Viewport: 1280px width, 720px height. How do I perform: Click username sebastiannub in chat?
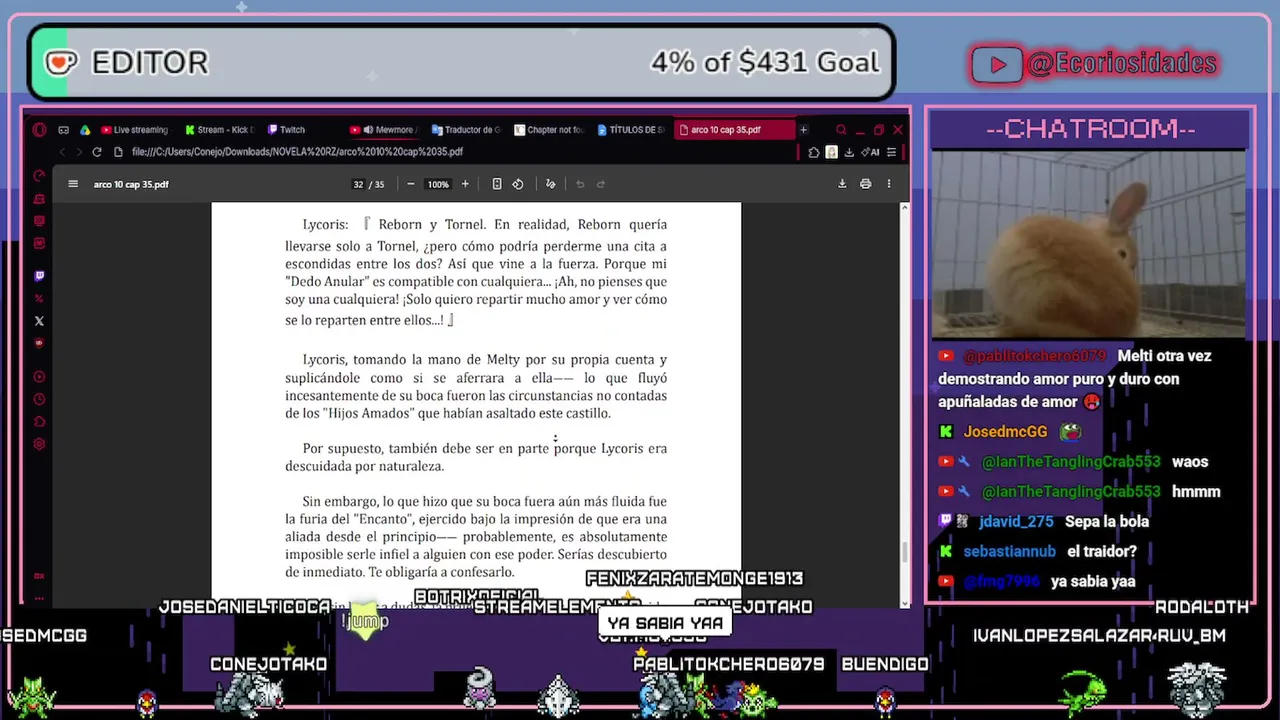point(1009,552)
